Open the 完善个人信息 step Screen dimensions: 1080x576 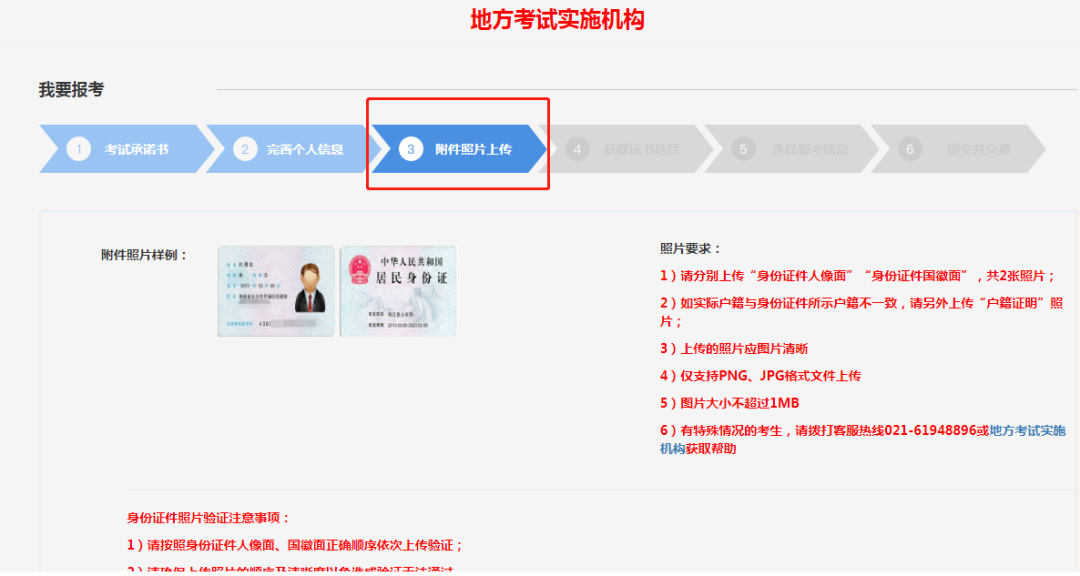tap(305, 149)
